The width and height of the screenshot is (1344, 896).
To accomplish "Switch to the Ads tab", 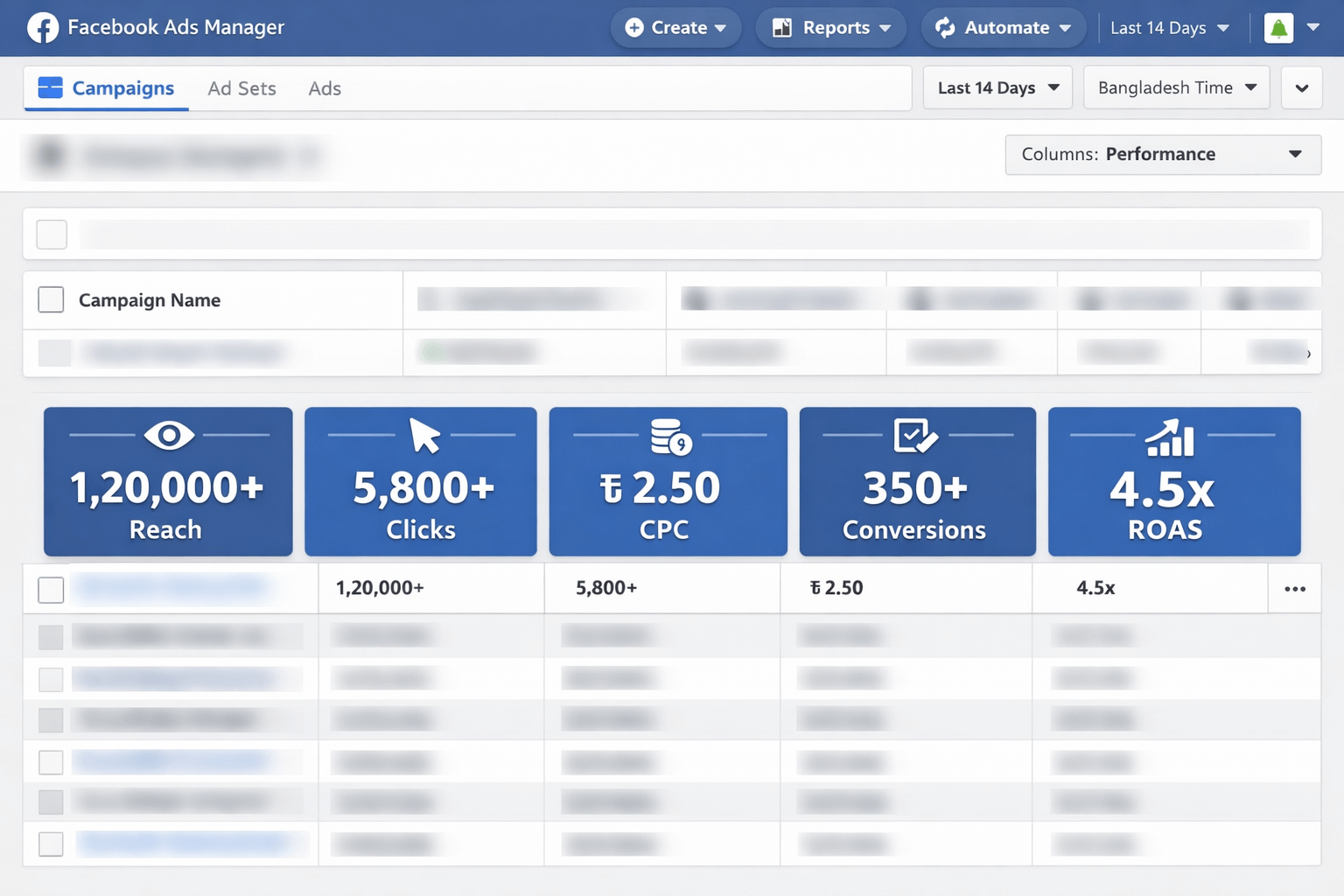I will [x=325, y=88].
